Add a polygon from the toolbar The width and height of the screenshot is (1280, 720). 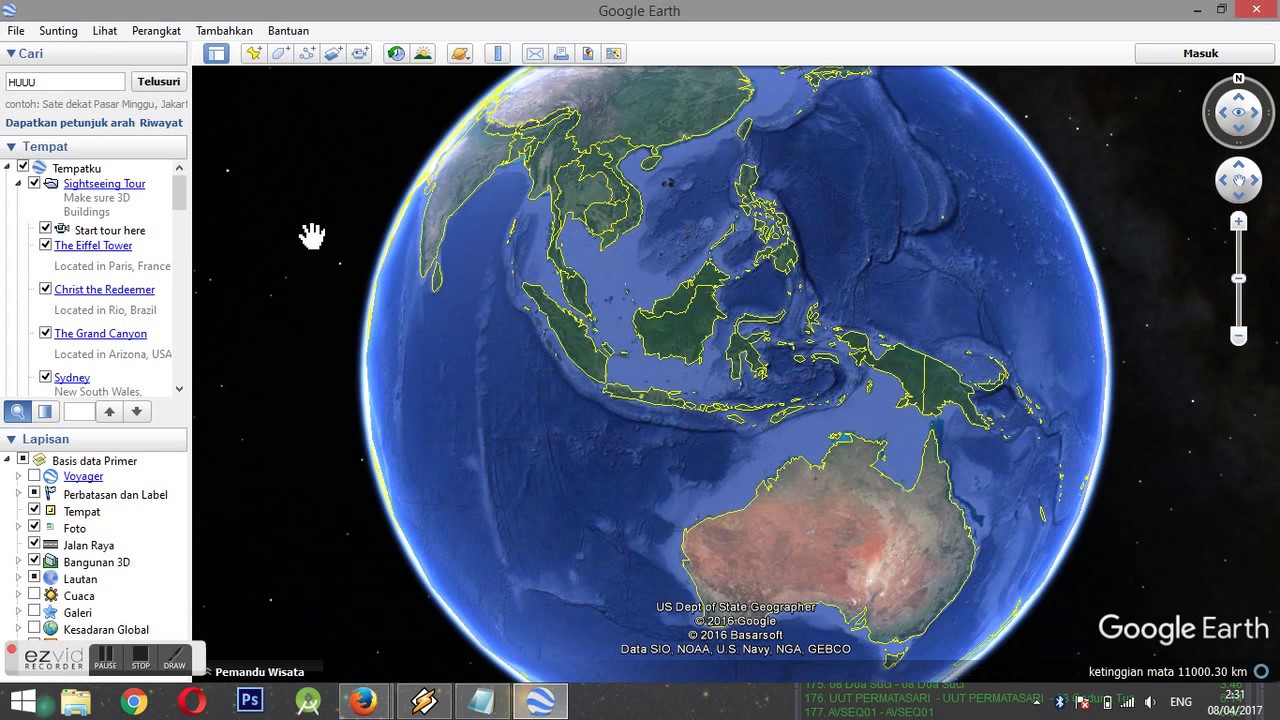point(281,54)
